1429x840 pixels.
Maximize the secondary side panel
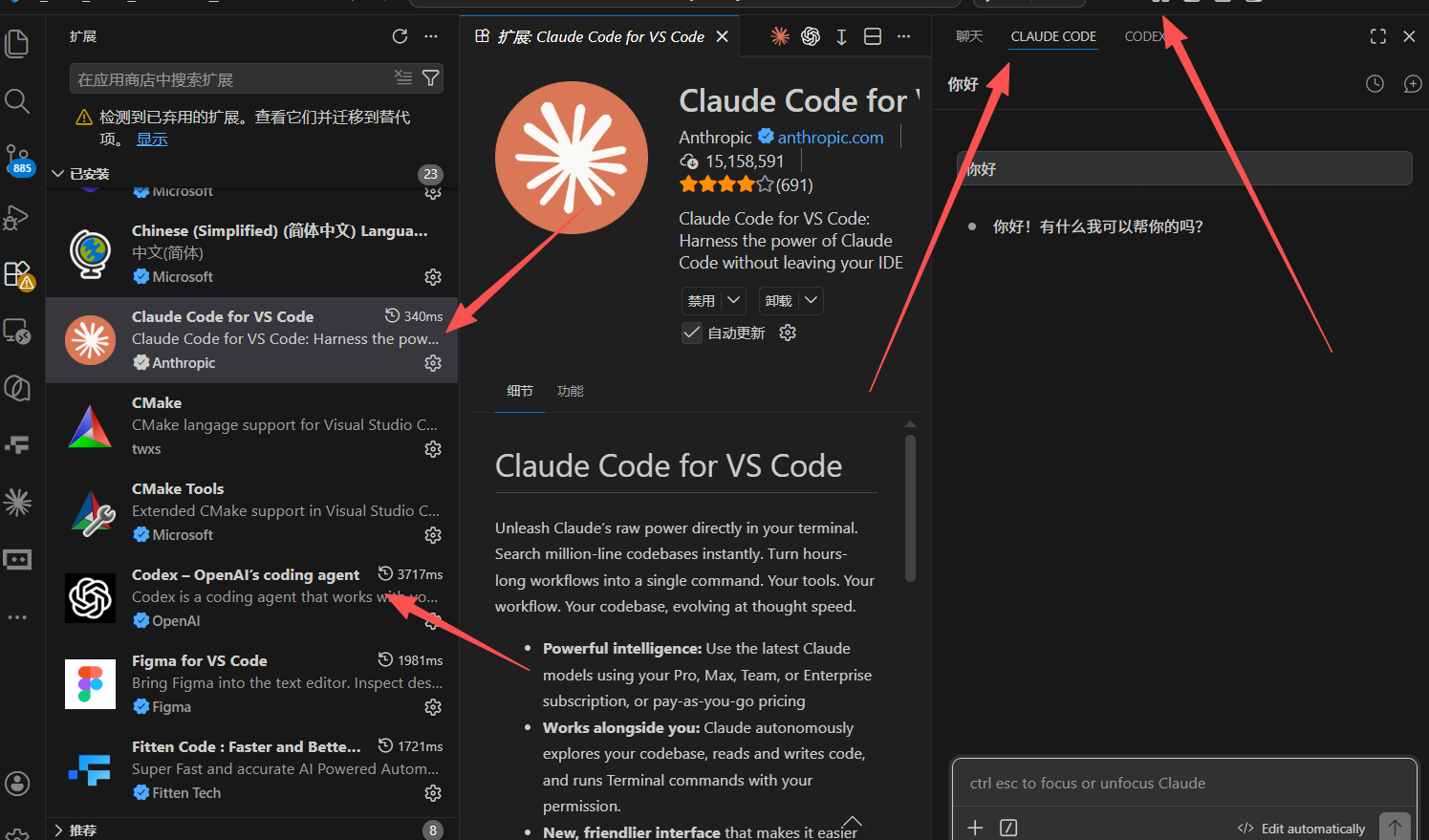pyautogui.click(x=1377, y=36)
